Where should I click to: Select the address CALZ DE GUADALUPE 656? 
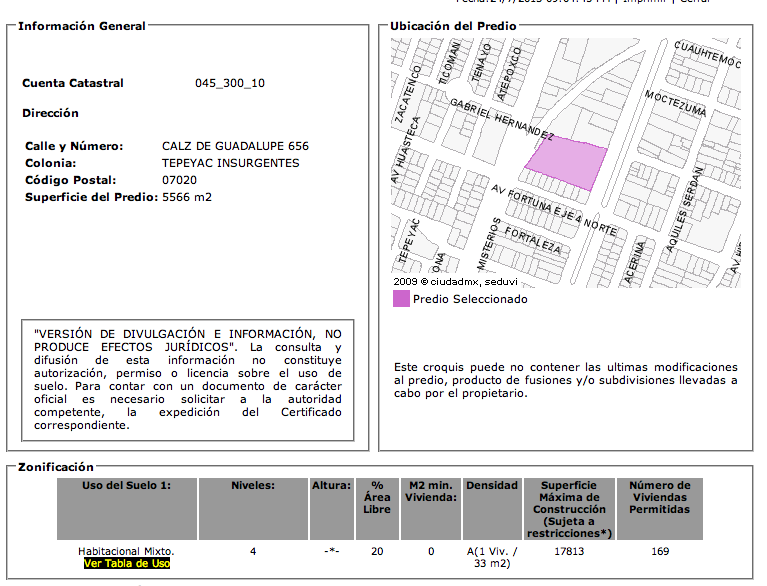coord(235,146)
